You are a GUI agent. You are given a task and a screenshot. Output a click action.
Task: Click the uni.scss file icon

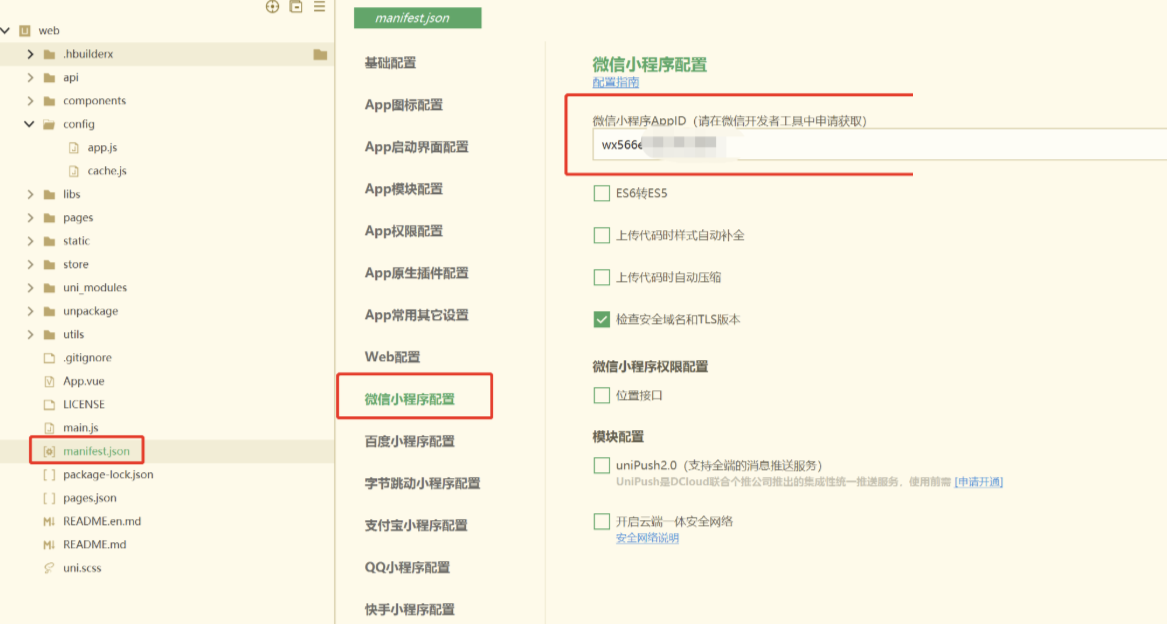(x=49, y=568)
